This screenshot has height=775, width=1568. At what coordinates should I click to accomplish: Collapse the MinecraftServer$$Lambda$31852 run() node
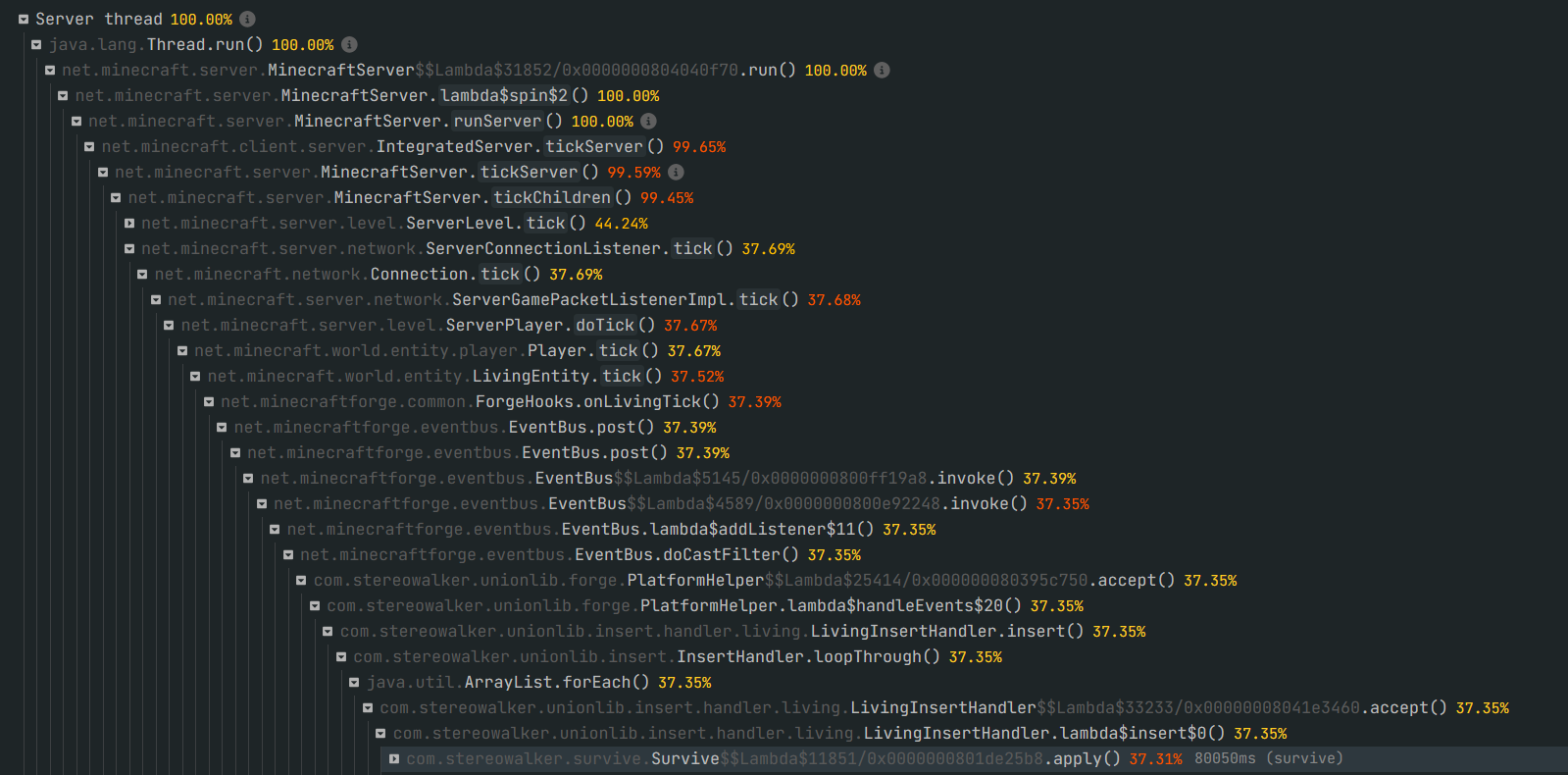point(50,71)
